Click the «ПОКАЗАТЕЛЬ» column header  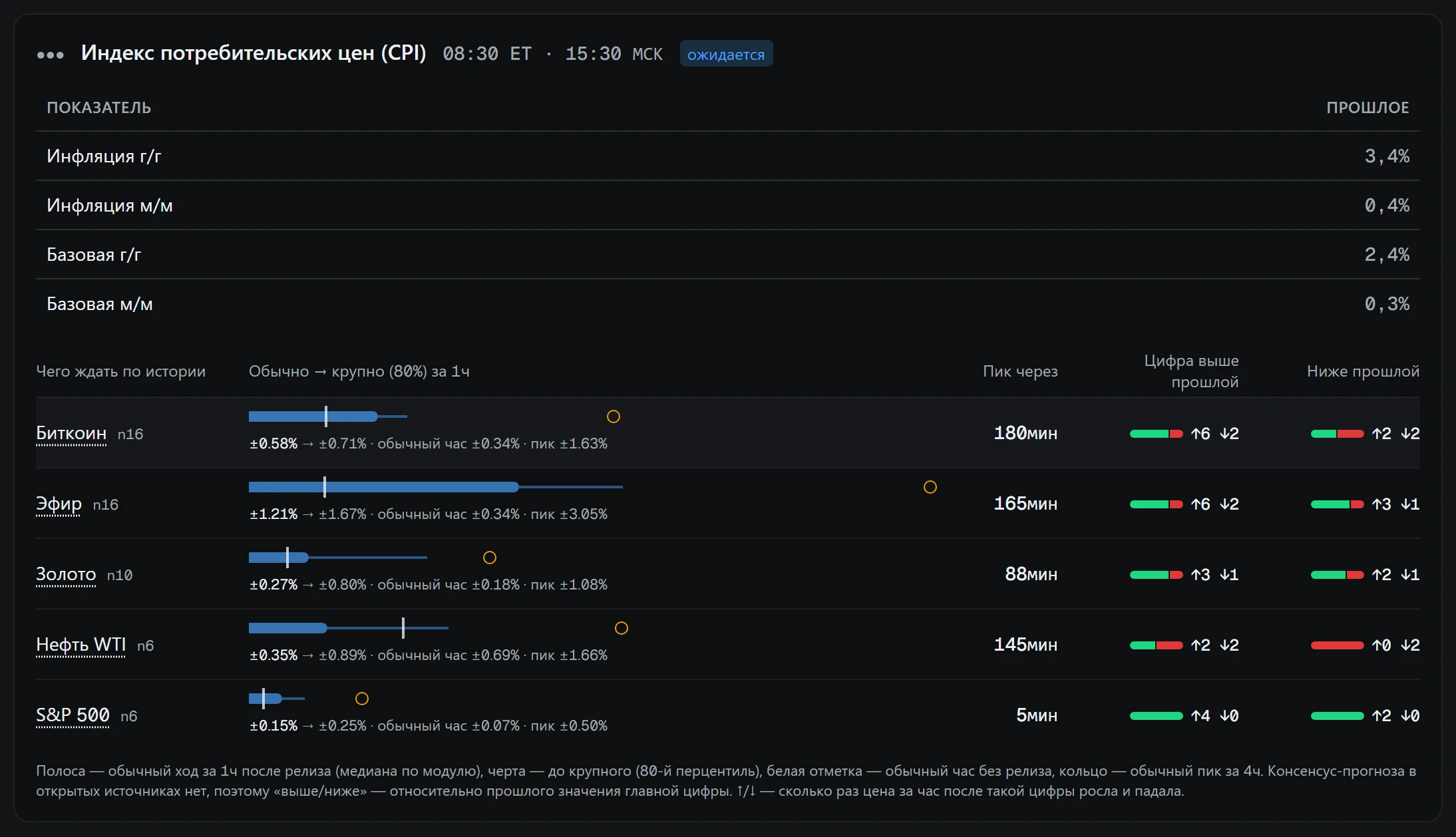tap(98, 108)
